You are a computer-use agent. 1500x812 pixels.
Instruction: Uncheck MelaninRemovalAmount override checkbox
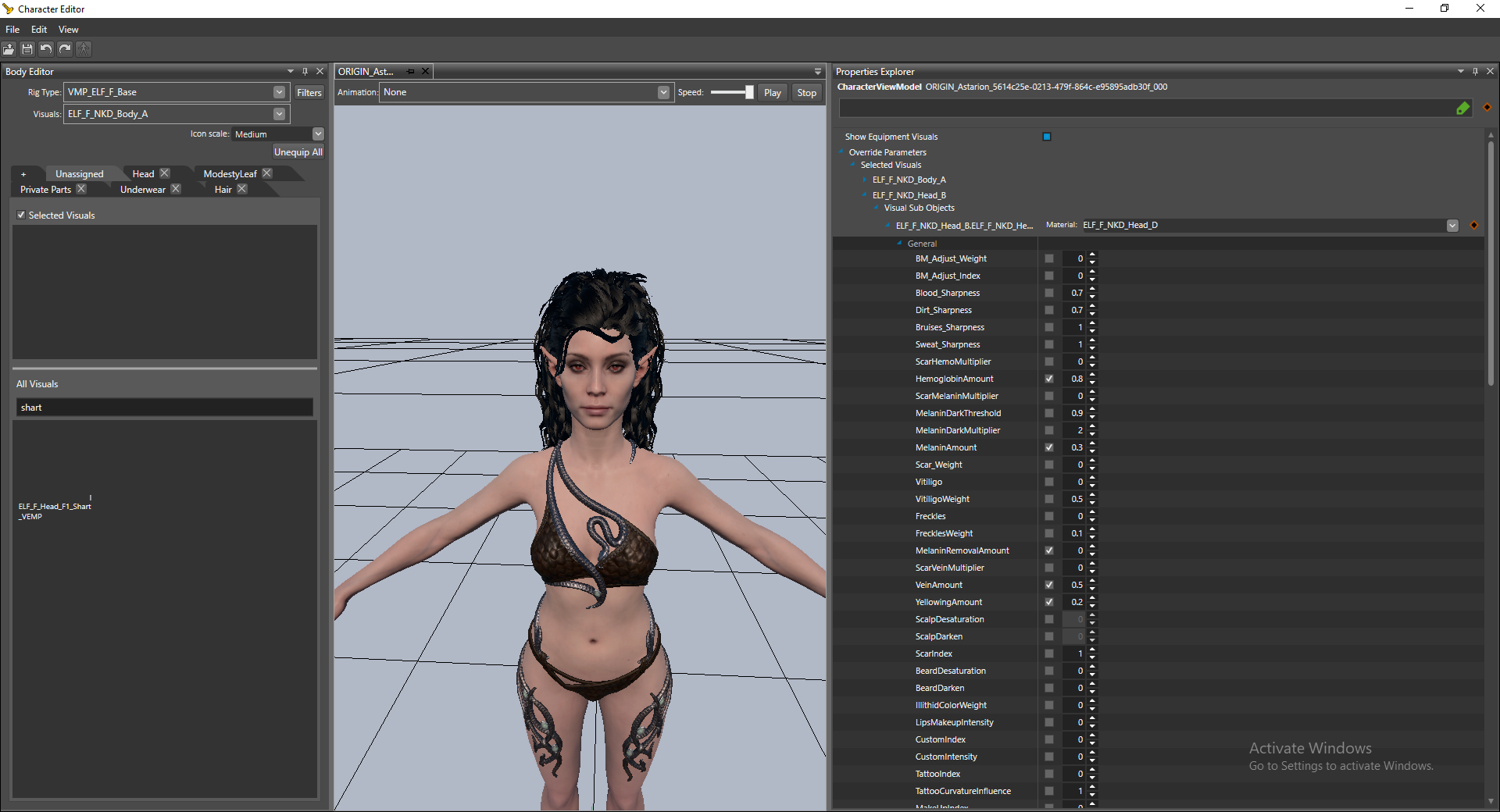click(x=1049, y=550)
